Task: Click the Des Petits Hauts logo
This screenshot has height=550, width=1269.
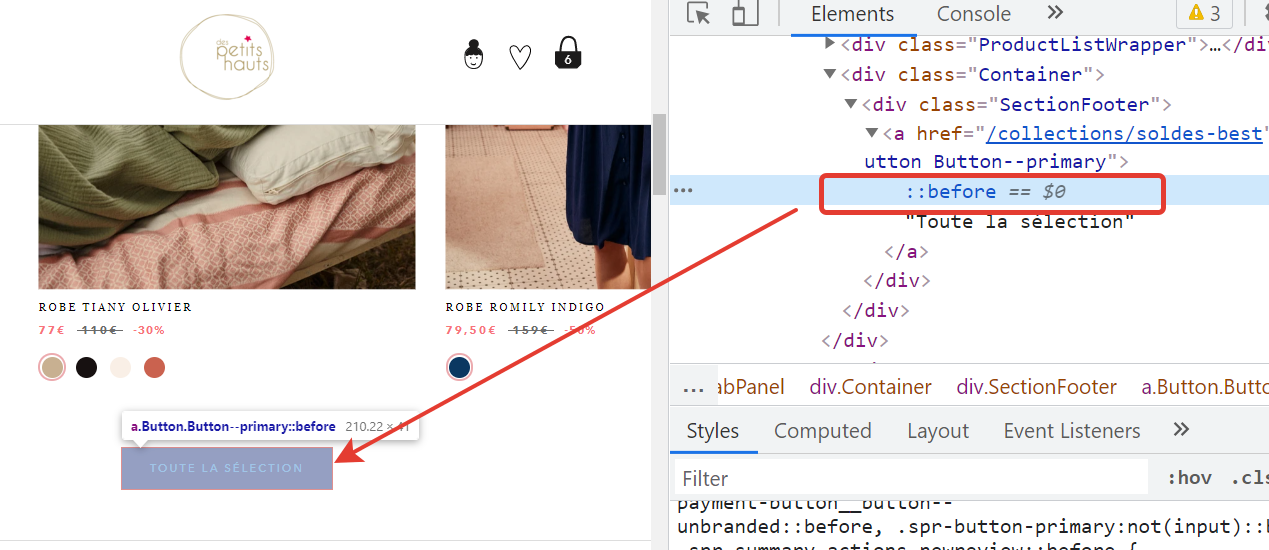Action: pyautogui.click(x=226, y=57)
